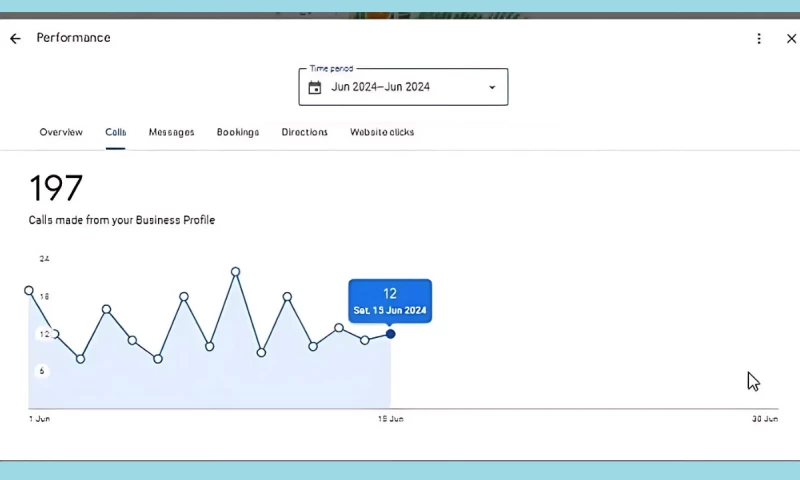Click the first data point at 1 Jun
Viewport: 800px width, 480px height.
click(x=29, y=290)
